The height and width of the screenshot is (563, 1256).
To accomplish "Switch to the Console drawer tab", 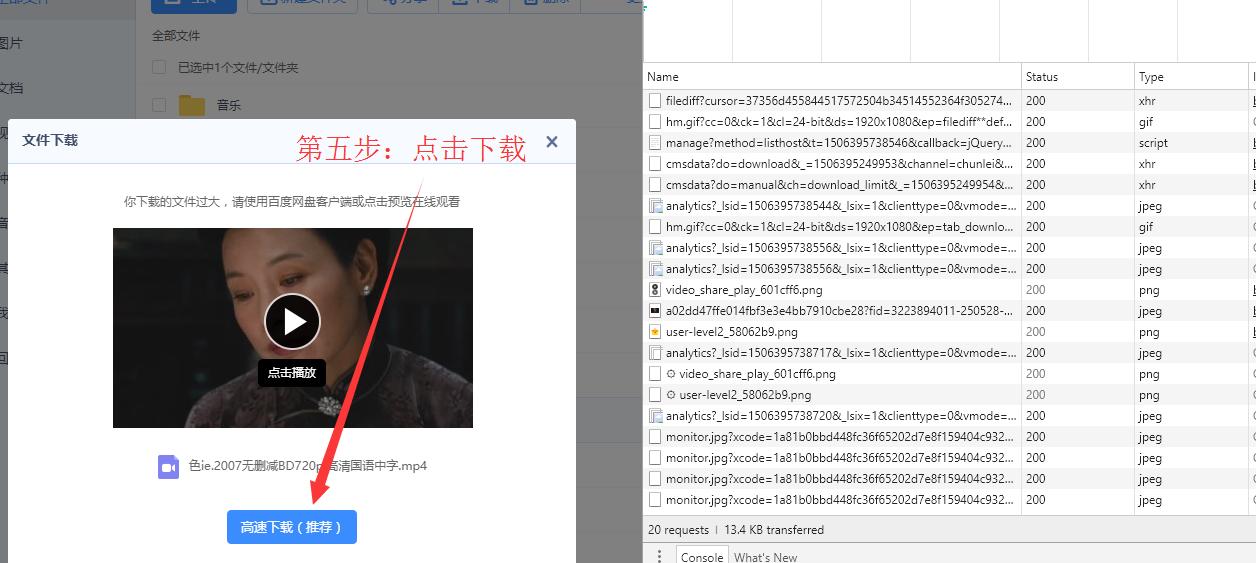I will pyautogui.click(x=702, y=557).
